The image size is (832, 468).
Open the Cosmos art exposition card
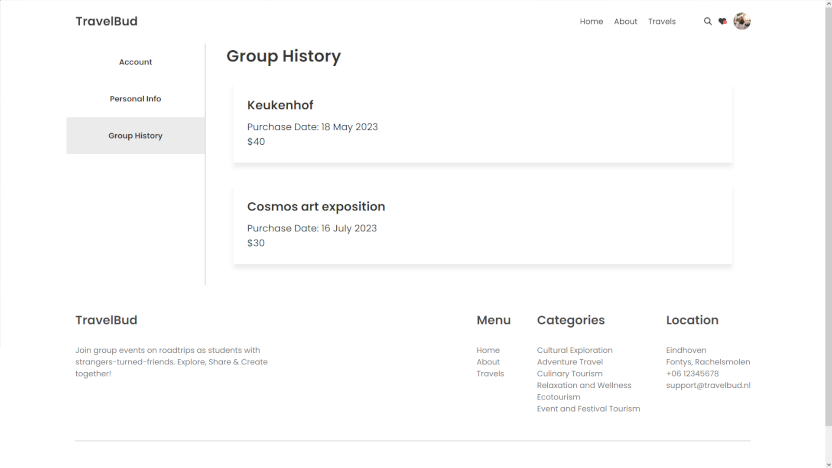[x=482, y=224]
